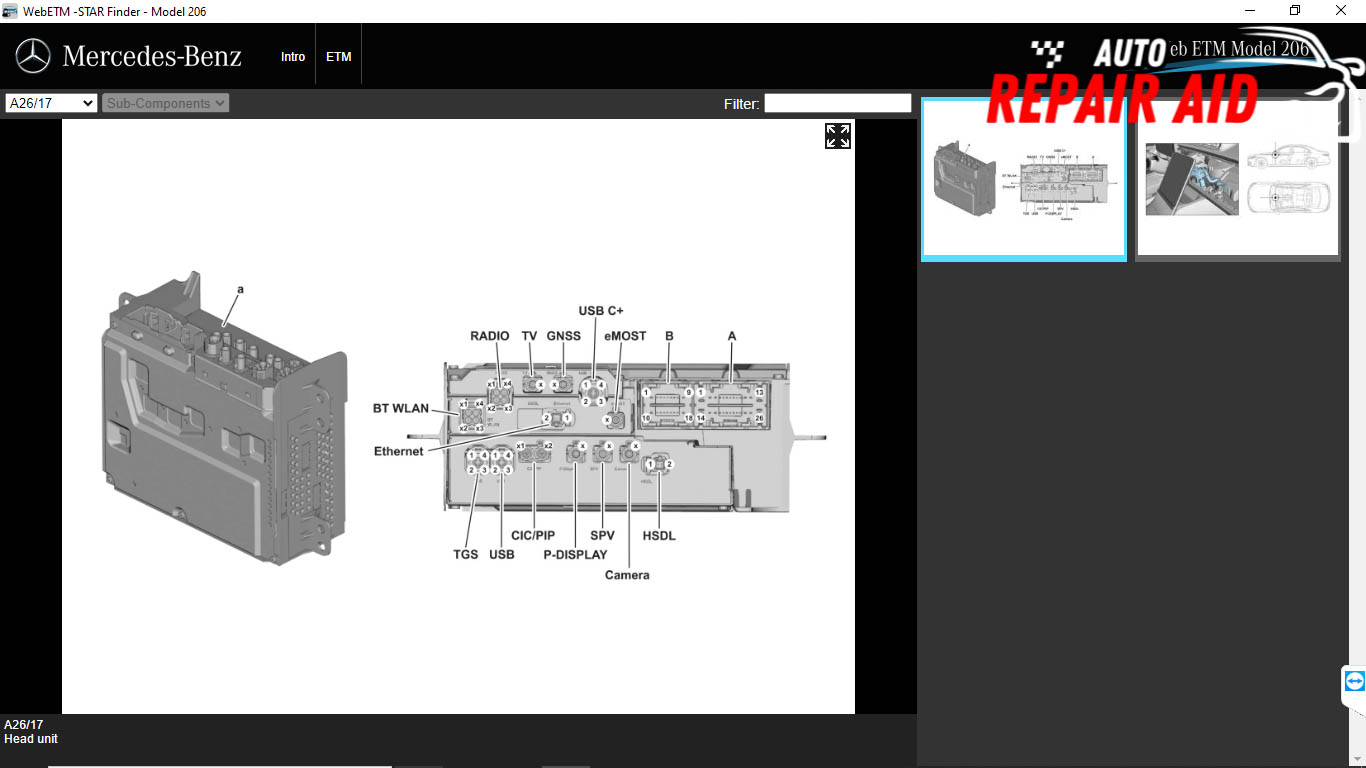Click the GNSS connector label
The height and width of the screenshot is (768, 1366).
click(x=564, y=336)
